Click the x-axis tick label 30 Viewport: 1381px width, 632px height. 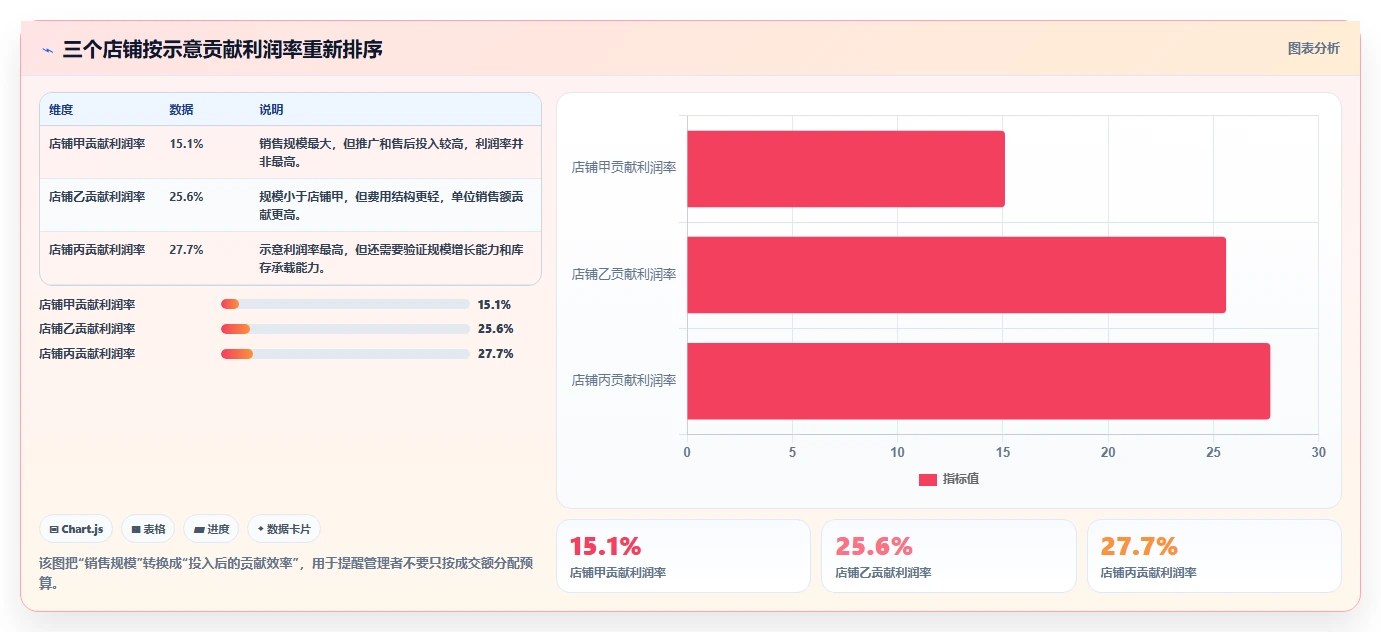tap(1318, 453)
